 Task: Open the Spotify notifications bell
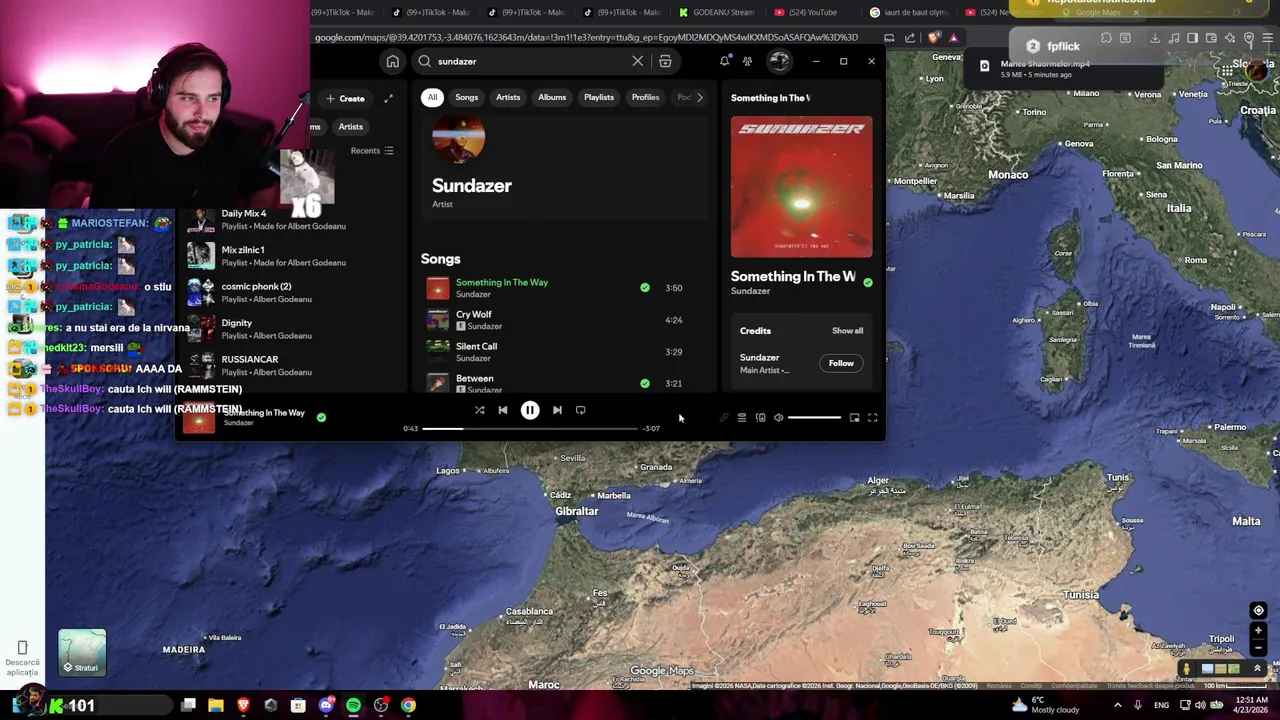pyautogui.click(x=725, y=62)
